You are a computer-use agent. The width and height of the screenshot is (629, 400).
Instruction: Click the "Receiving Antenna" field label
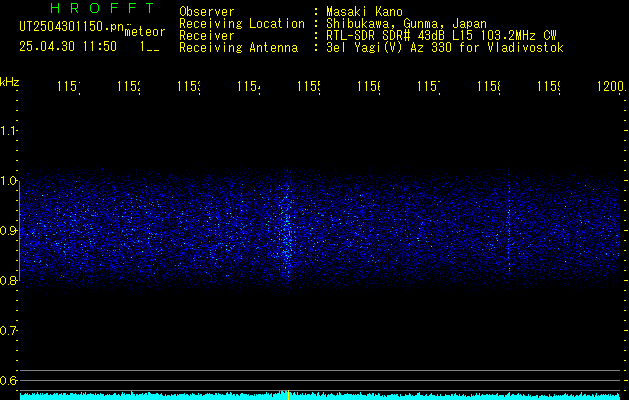[x=239, y=48]
